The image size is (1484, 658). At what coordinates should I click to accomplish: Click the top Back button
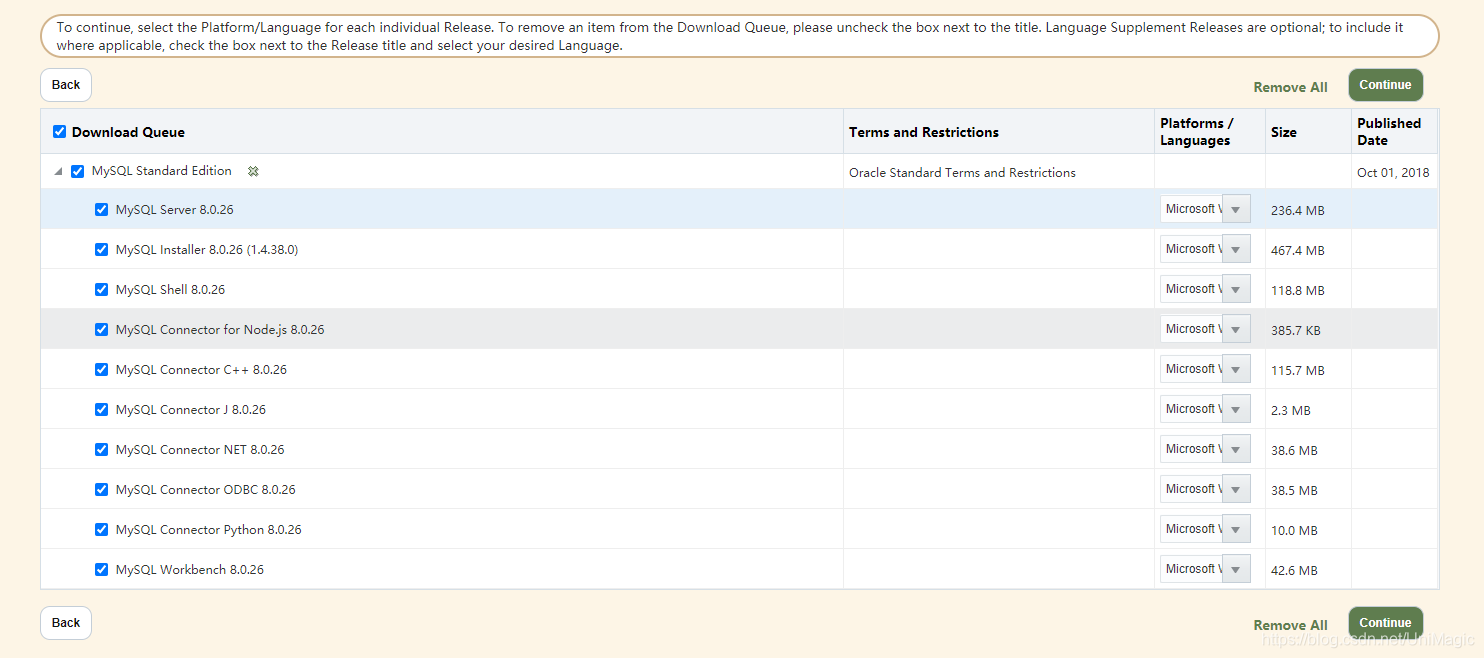pos(66,85)
